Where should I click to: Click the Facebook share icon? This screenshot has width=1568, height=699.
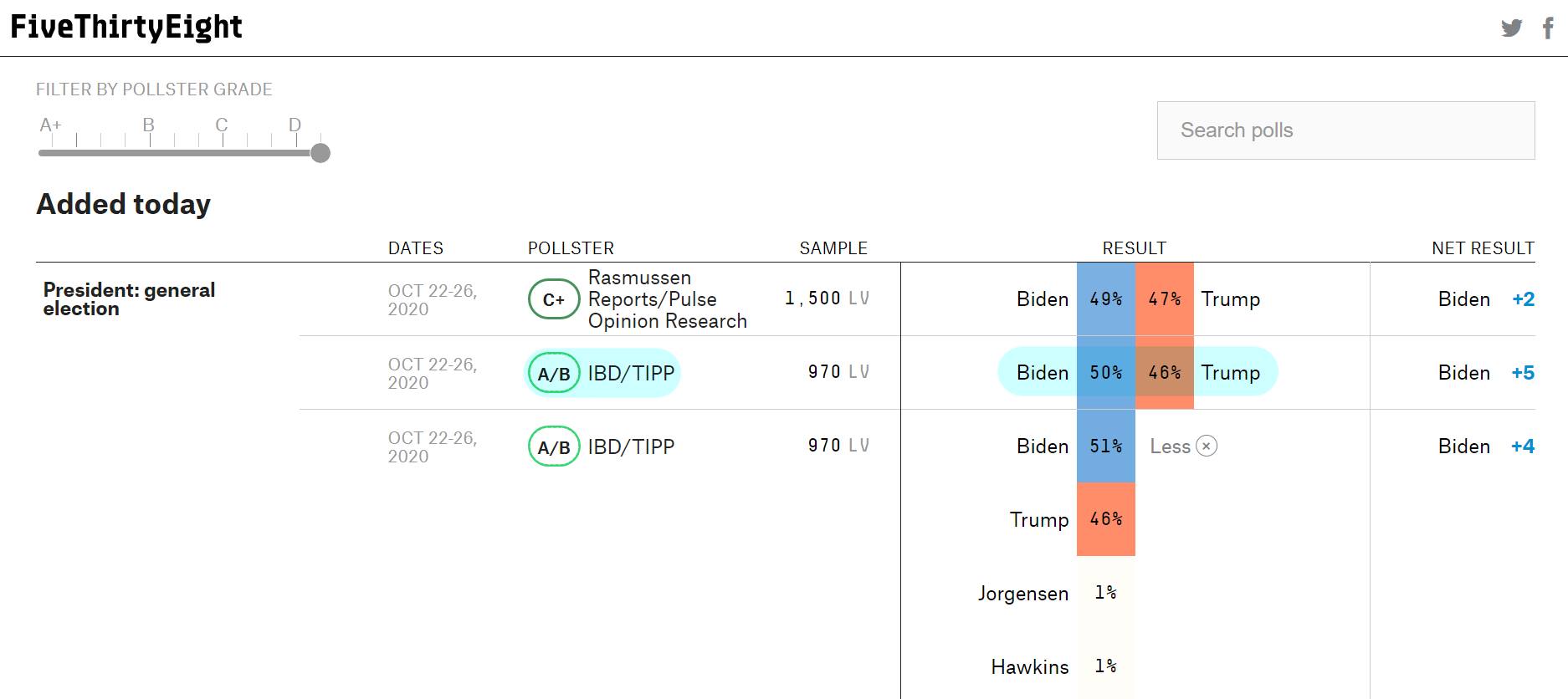(x=1548, y=28)
